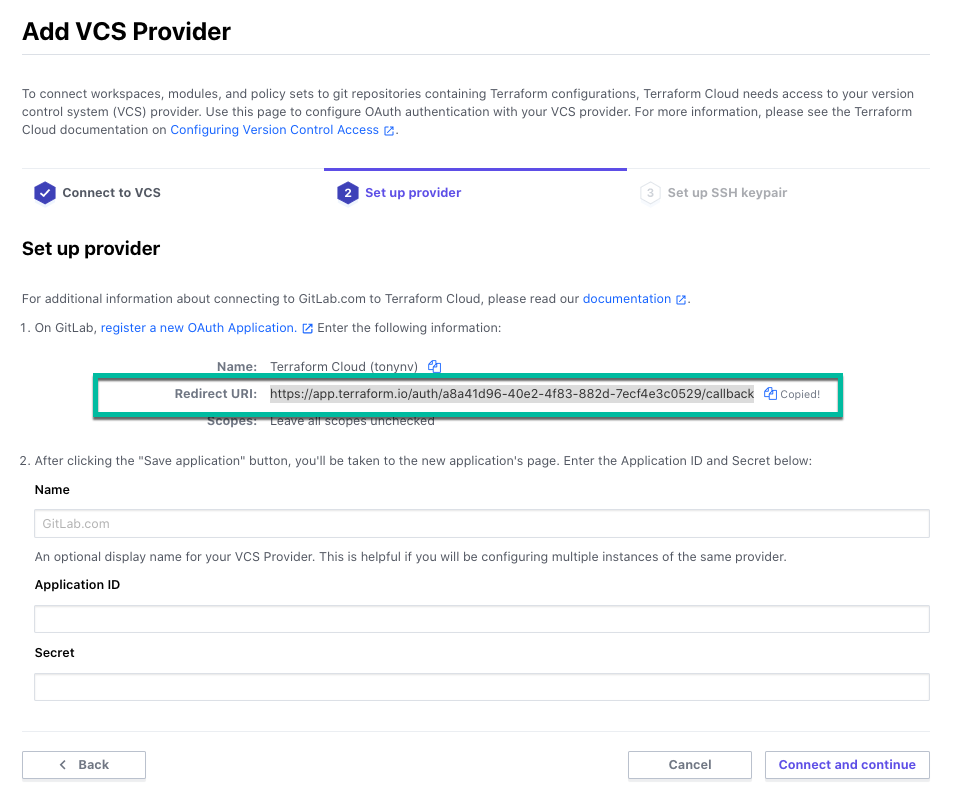Click external link icon after OAuth Application
960x811 pixels.
pyautogui.click(x=307, y=329)
